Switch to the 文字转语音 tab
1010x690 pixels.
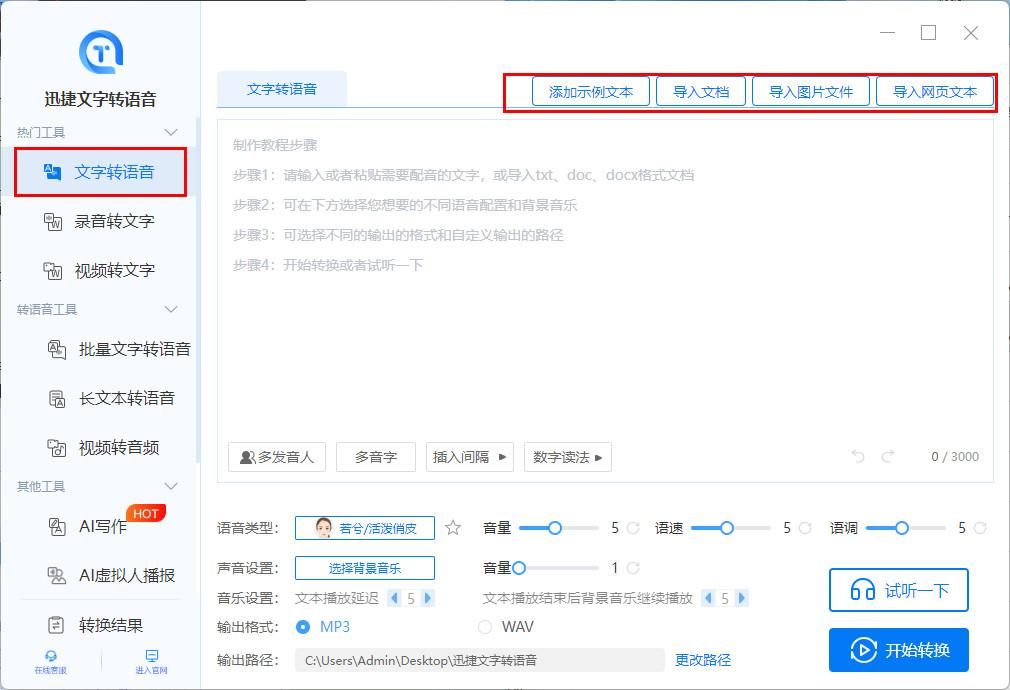coord(282,89)
